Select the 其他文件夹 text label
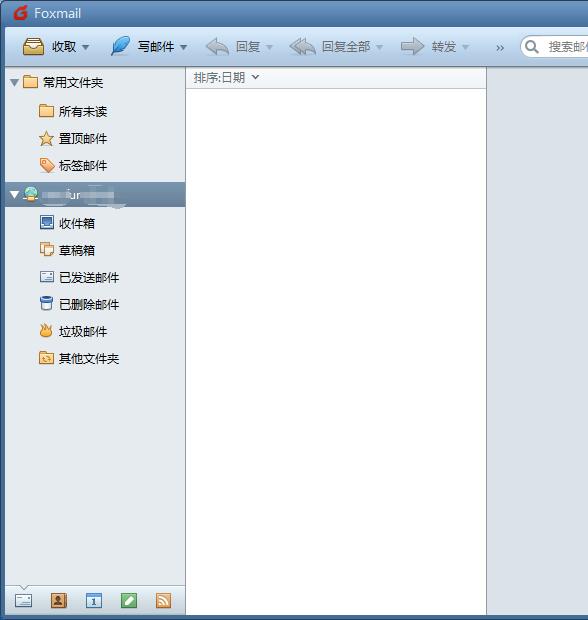Screen dimensions: 588x620 89,359
